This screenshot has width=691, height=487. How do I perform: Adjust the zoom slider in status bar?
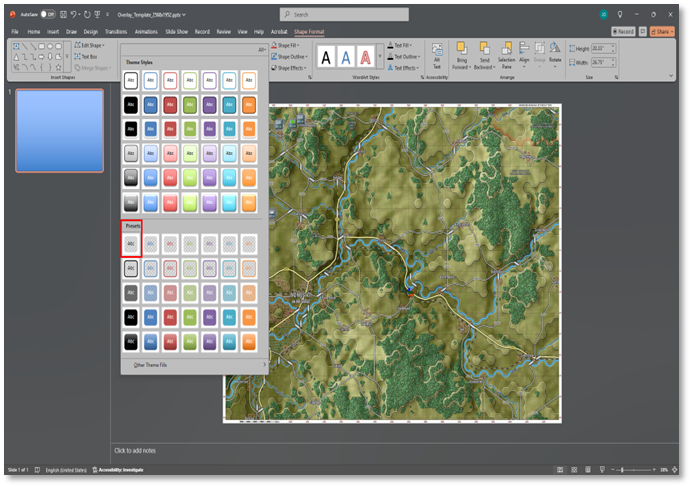(621, 469)
